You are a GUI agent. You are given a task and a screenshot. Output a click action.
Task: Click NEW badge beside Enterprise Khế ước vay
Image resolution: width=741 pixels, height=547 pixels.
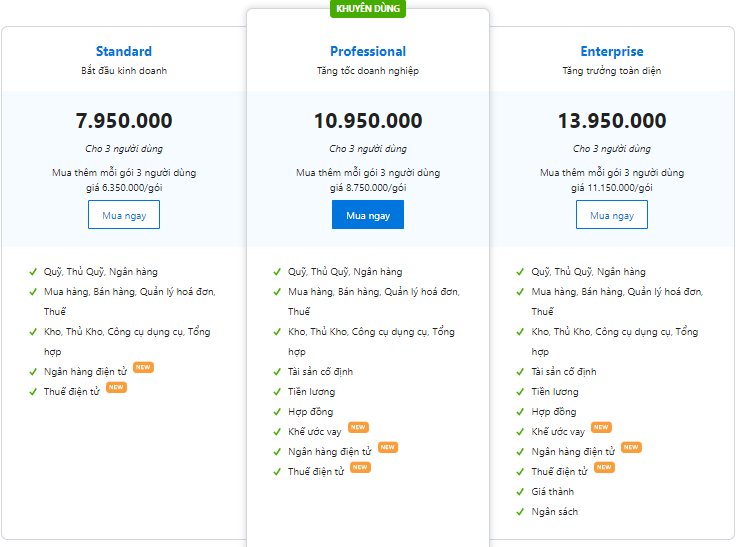[601, 427]
